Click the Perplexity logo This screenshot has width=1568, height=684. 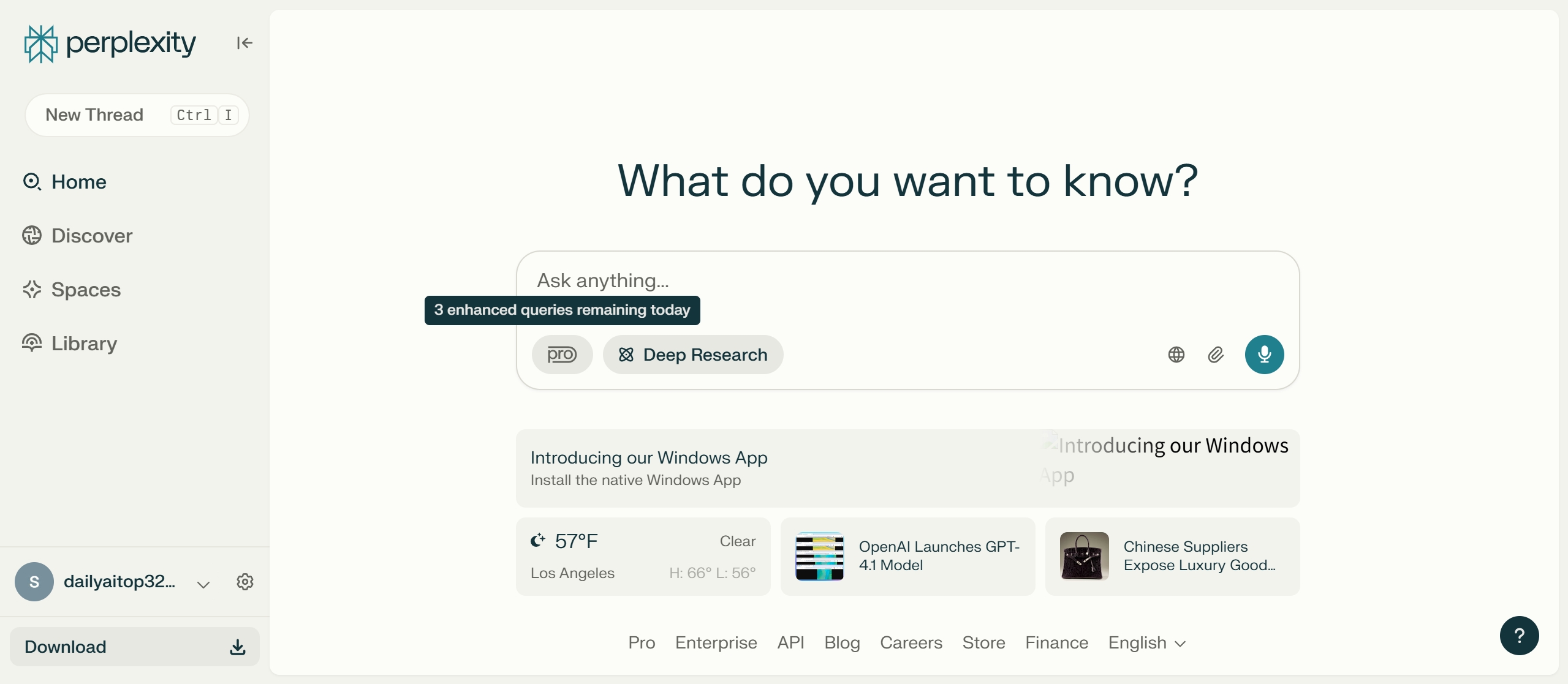[x=110, y=43]
